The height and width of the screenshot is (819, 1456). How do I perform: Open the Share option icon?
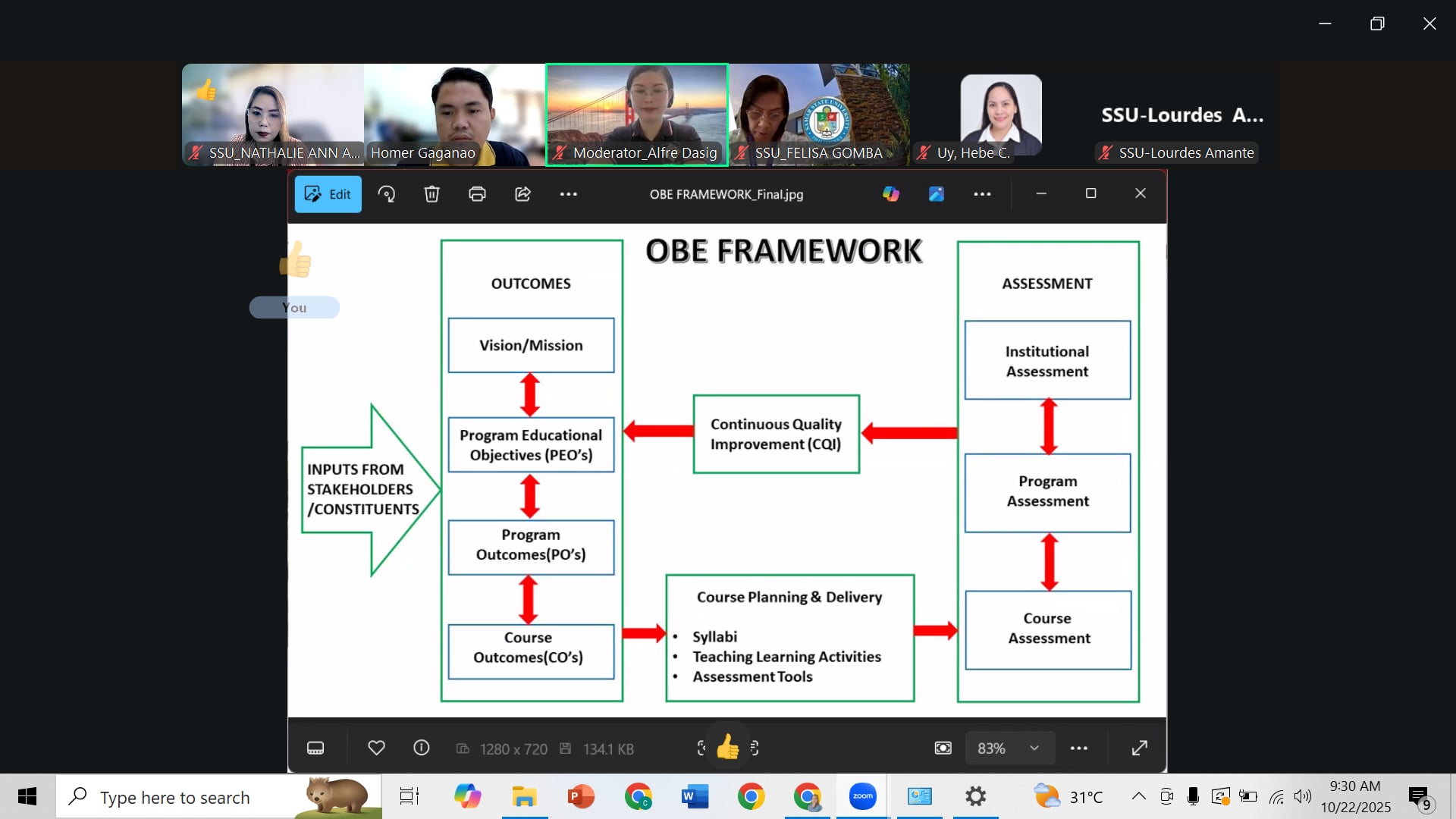tap(522, 194)
